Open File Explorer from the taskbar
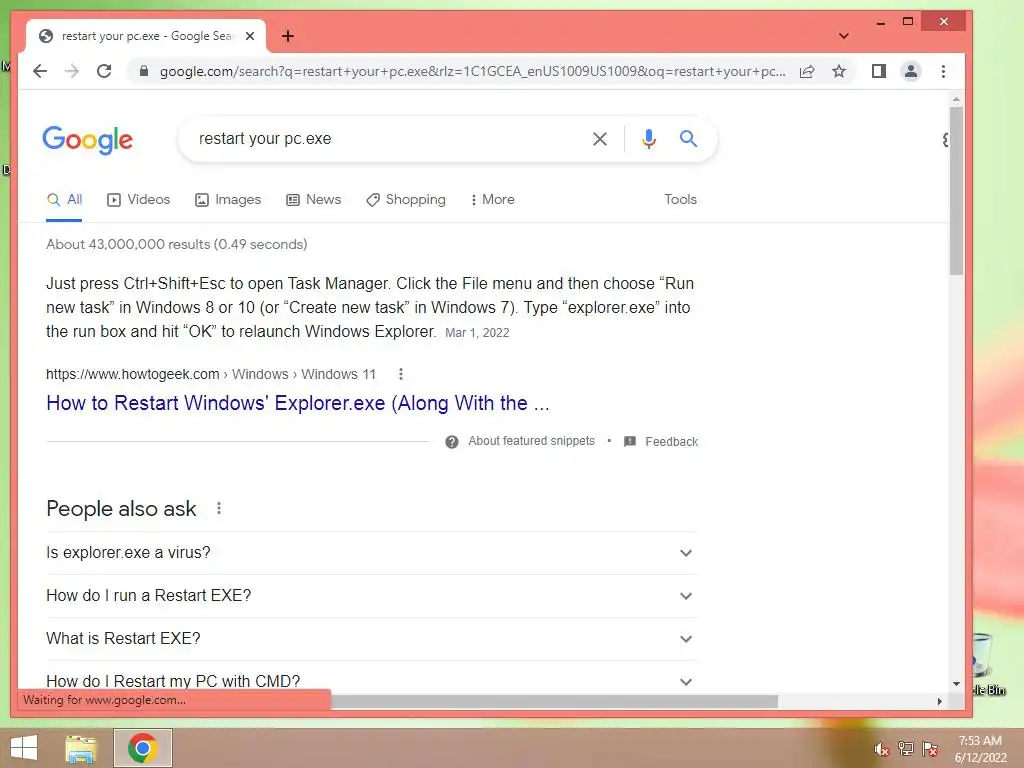 (x=81, y=748)
